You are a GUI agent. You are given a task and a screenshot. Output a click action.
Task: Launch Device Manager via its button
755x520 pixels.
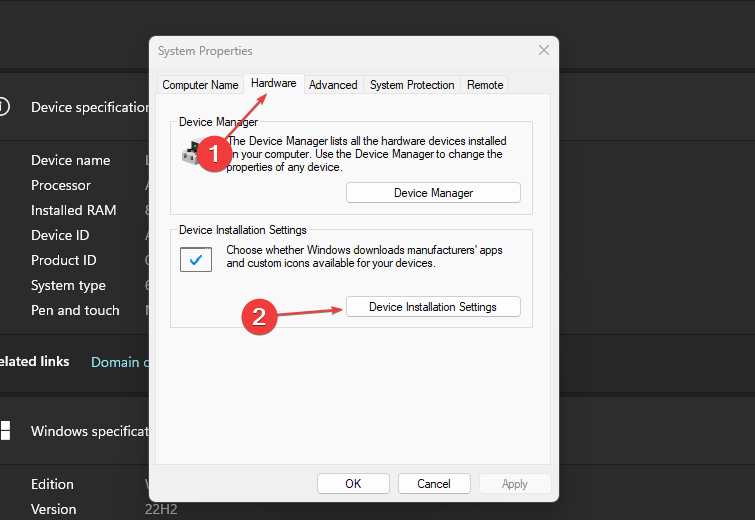click(433, 193)
